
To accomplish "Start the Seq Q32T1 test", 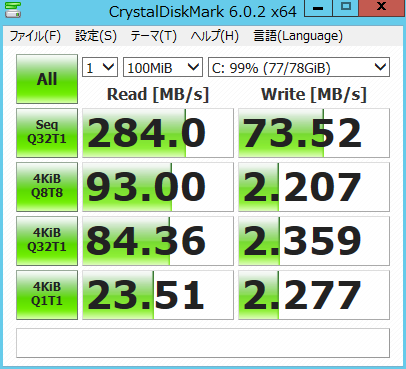I will click(x=47, y=133).
